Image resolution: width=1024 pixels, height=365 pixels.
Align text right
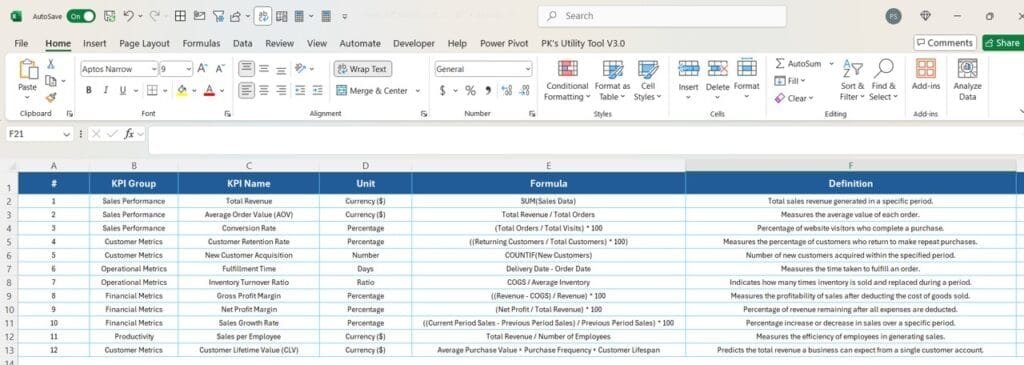pyautogui.click(x=281, y=91)
